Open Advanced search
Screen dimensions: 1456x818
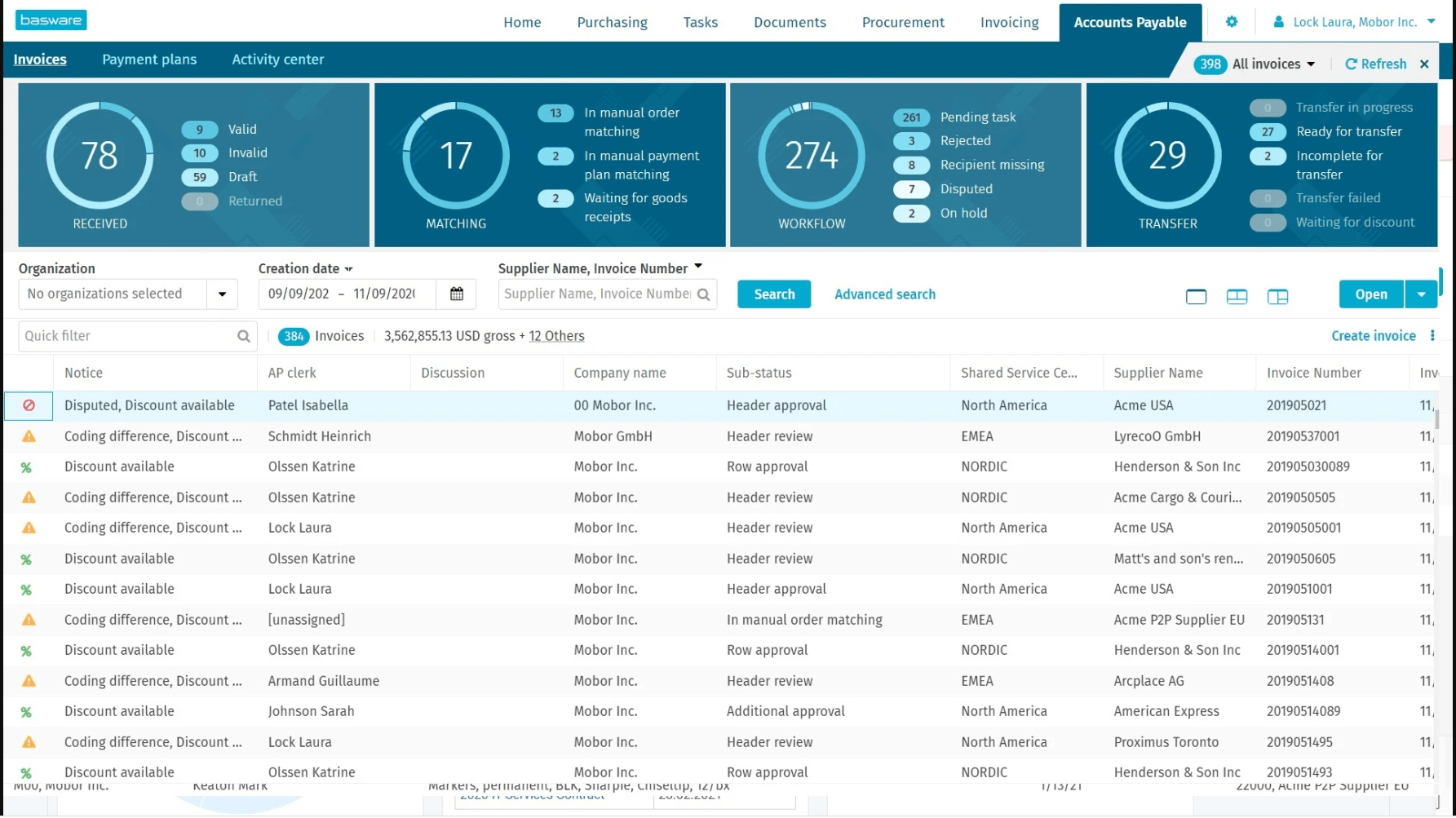click(x=884, y=294)
